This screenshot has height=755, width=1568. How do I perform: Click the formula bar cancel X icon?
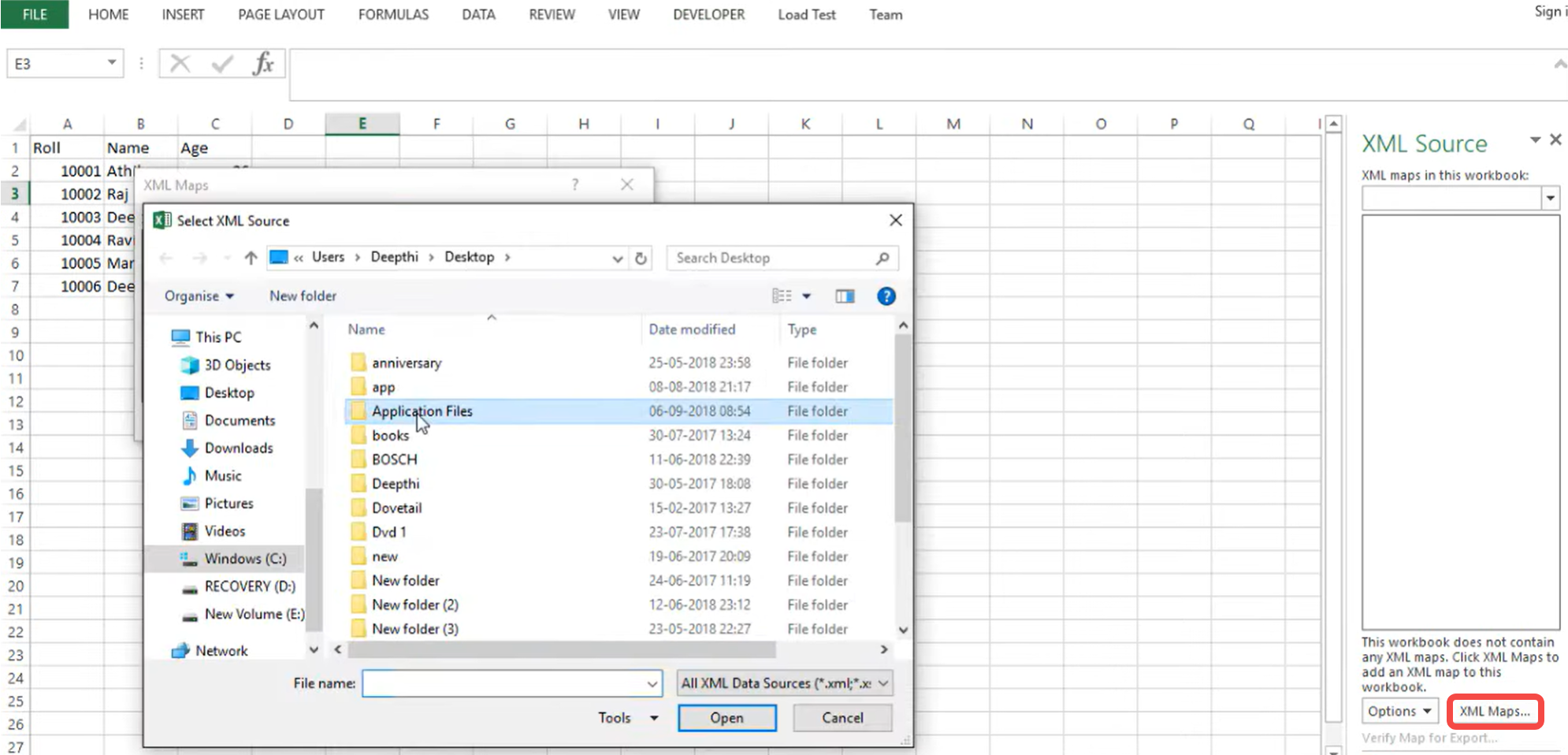point(180,64)
